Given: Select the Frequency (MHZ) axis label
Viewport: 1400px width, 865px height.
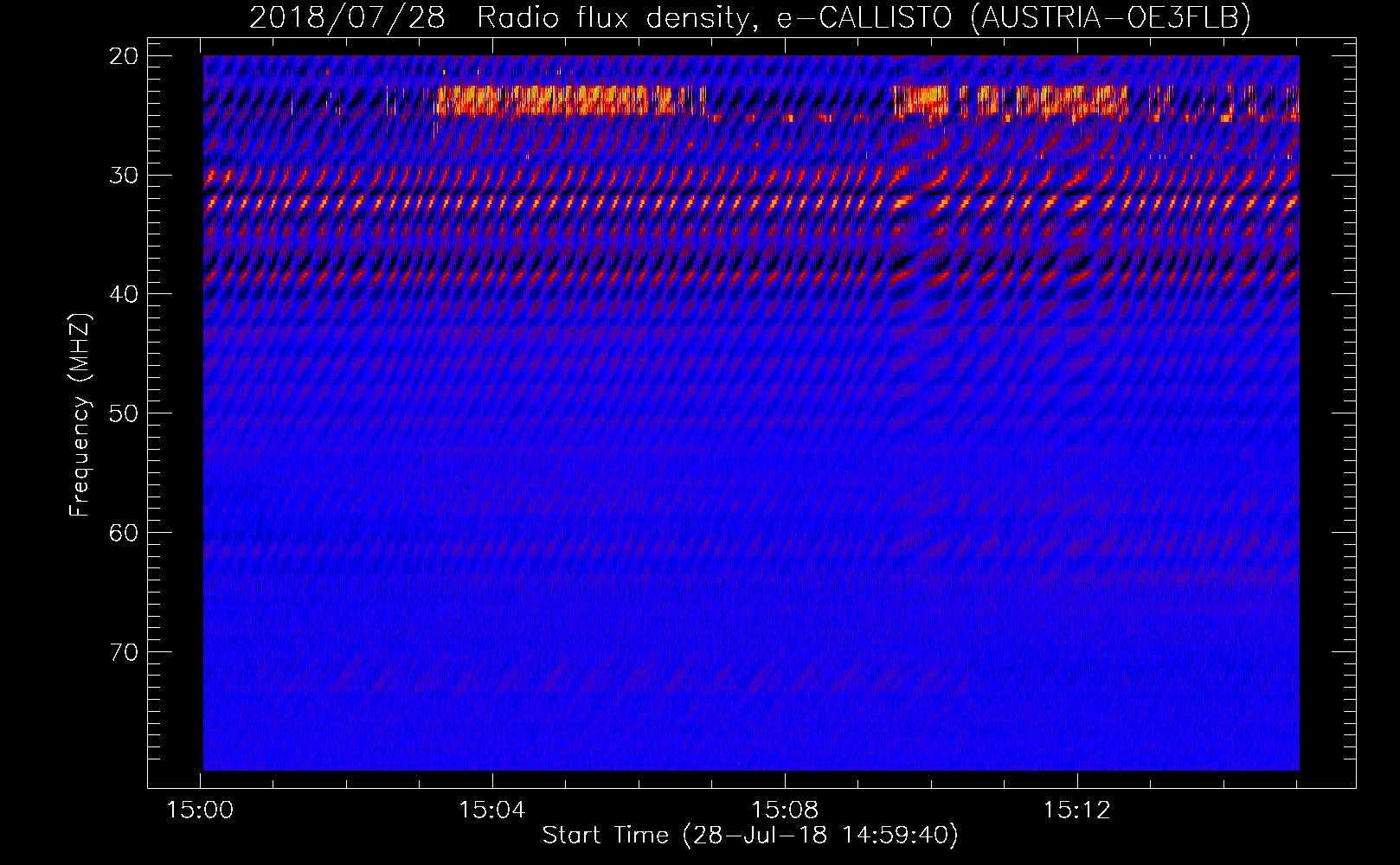Looking at the screenshot, I should [80, 415].
